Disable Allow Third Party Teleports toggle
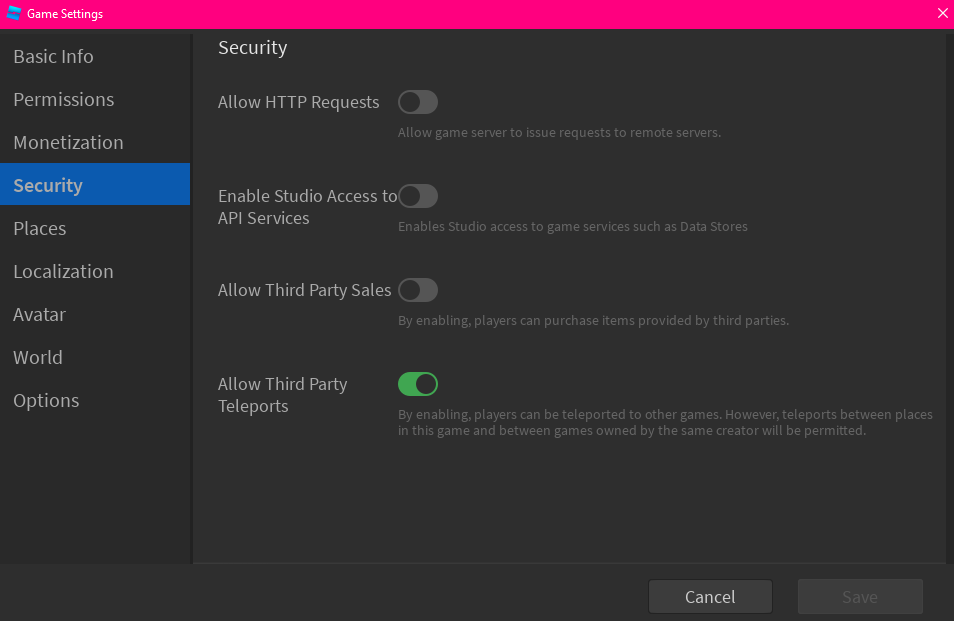The width and height of the screenshot is (954, 621). click(418, 384)
